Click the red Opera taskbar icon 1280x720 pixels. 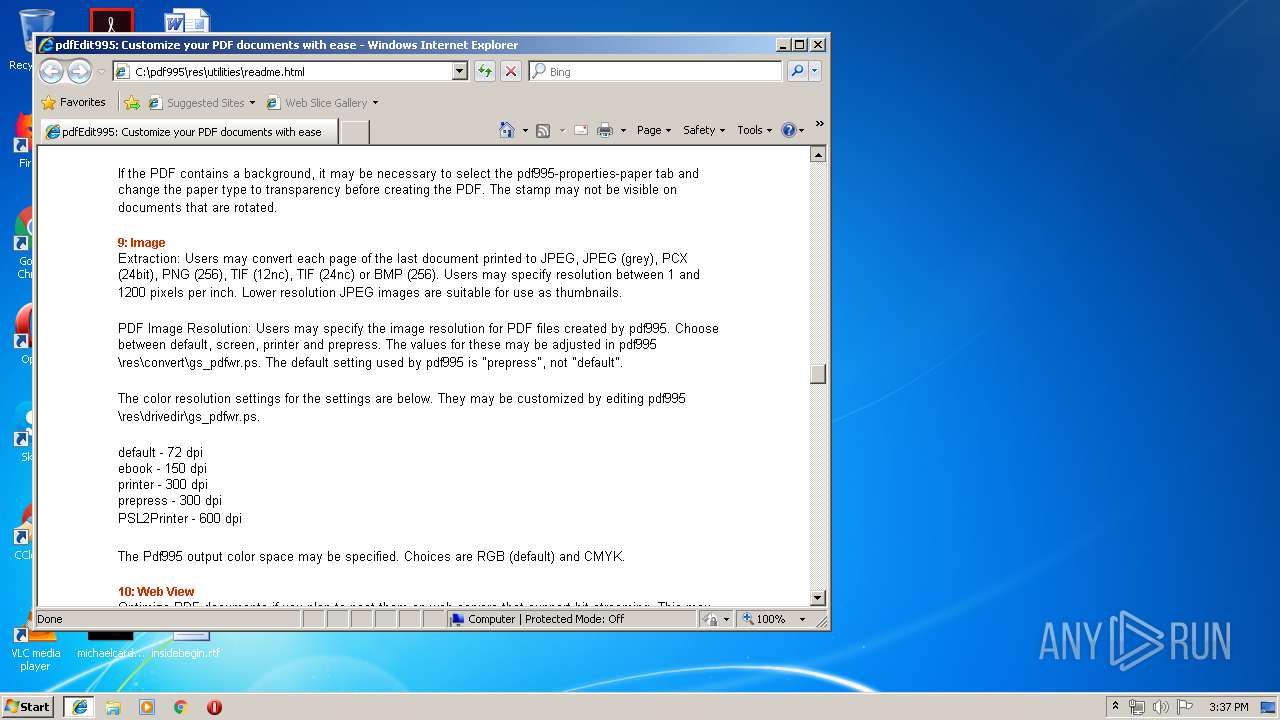[x=214, y=707]
